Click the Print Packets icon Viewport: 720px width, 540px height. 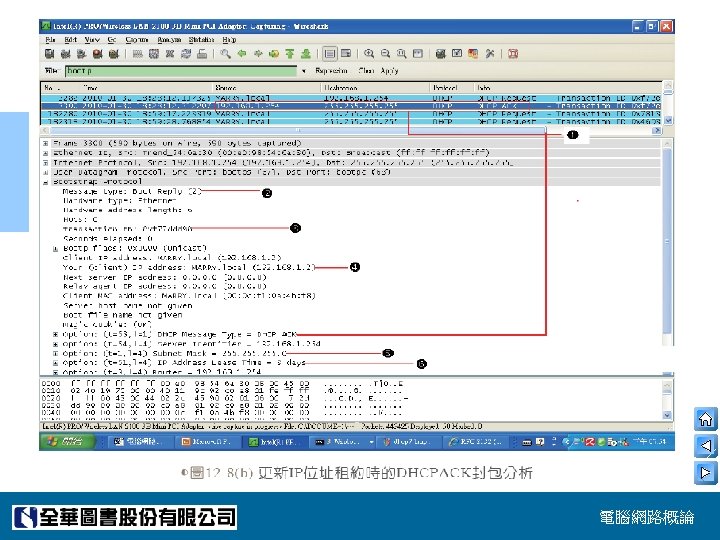coord(202,54)
